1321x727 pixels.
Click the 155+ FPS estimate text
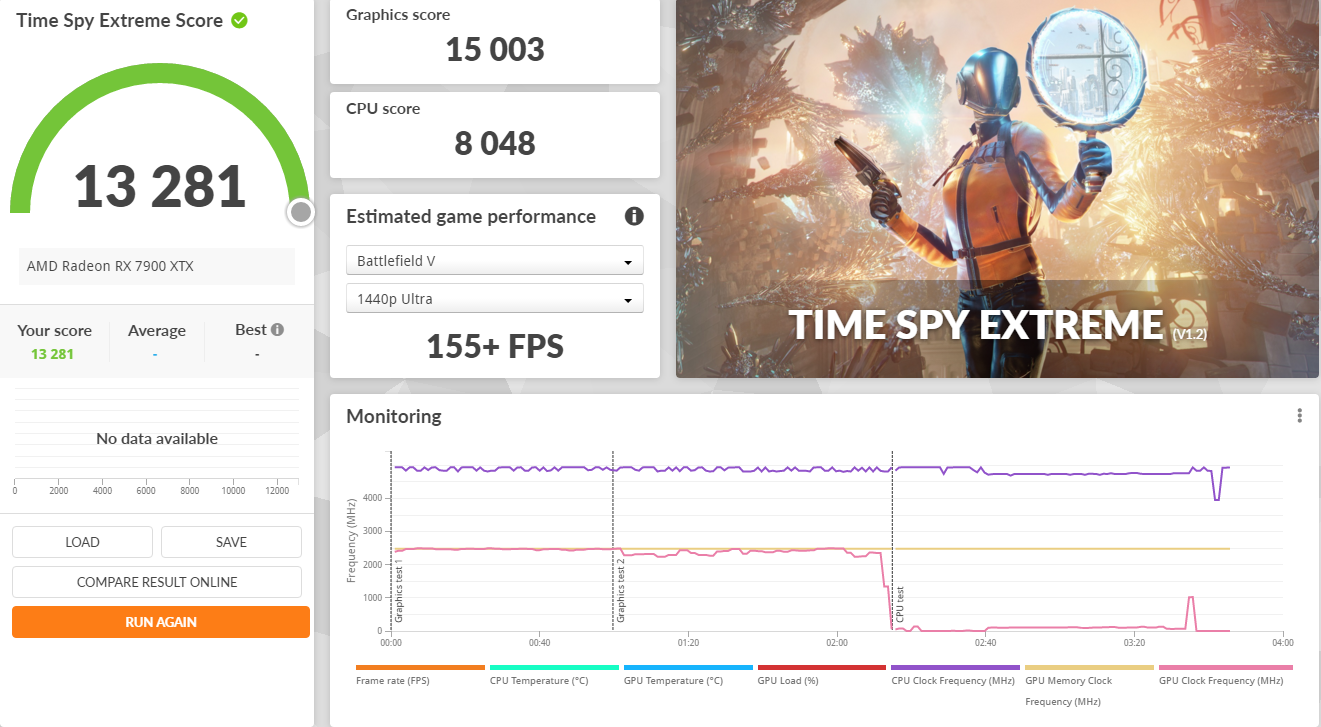click(495, 346)
